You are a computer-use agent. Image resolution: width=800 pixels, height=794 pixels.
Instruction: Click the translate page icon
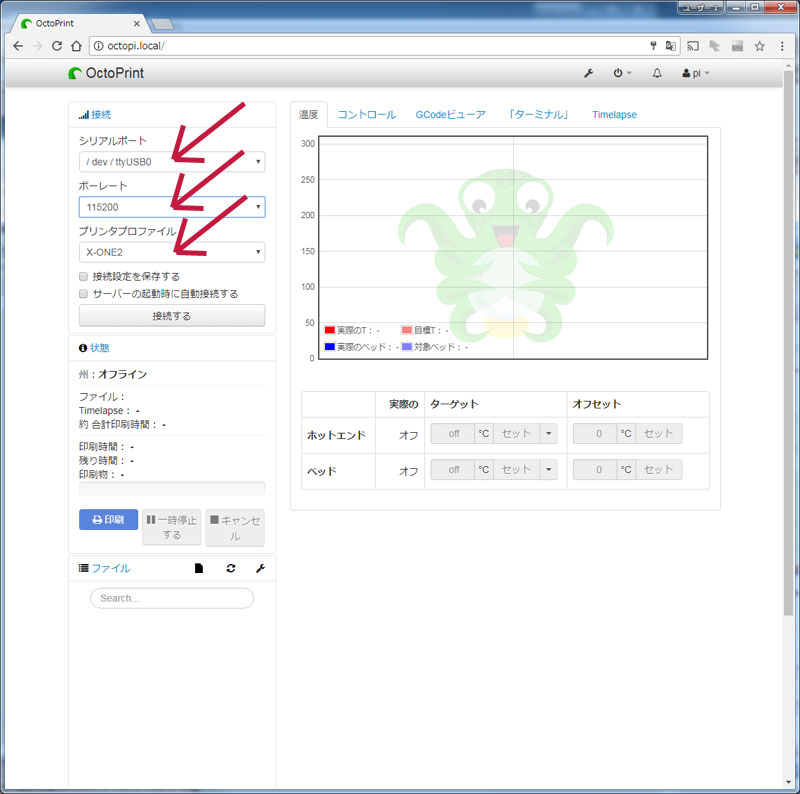tap(670, 46)
